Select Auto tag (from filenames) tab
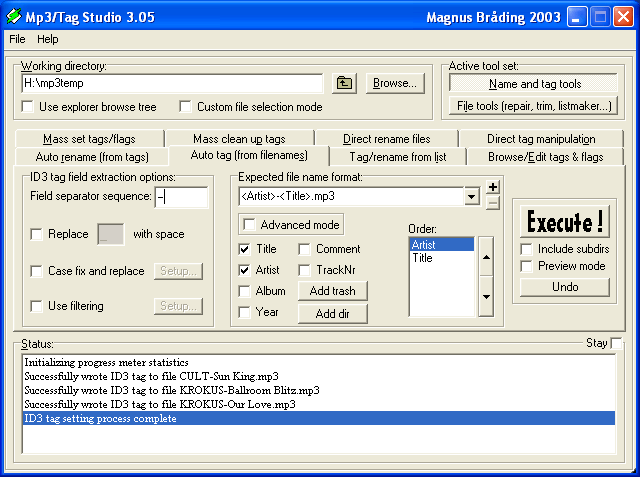Image resolution: width=640 pixels, height=477 pixels. pos(249,155)
